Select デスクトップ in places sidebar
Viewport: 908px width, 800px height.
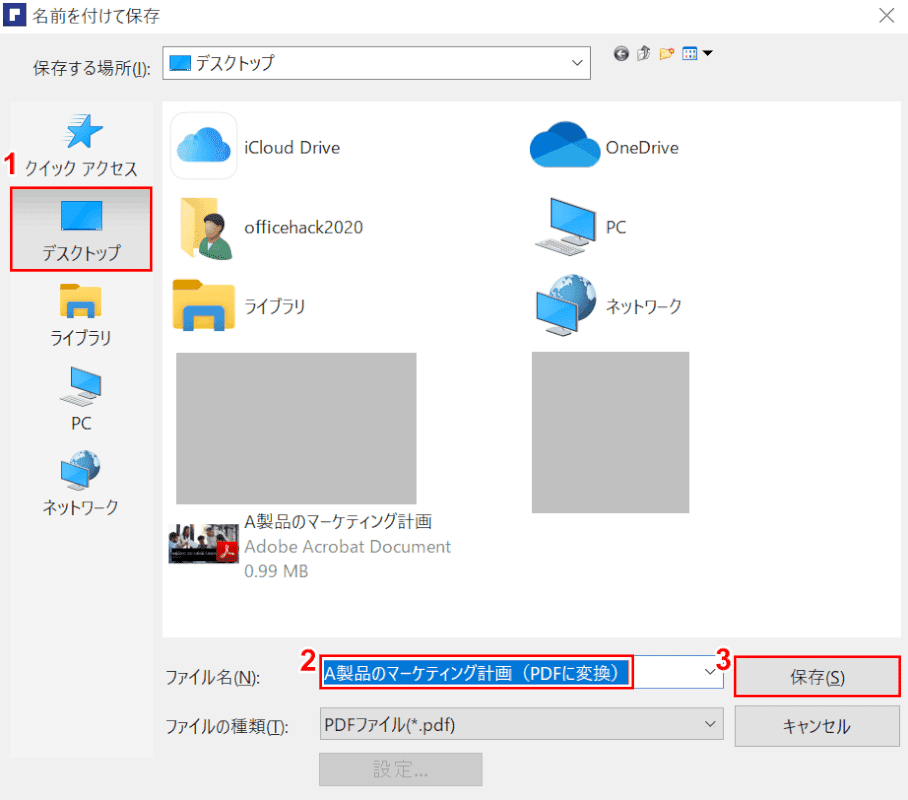click(81, 229)
